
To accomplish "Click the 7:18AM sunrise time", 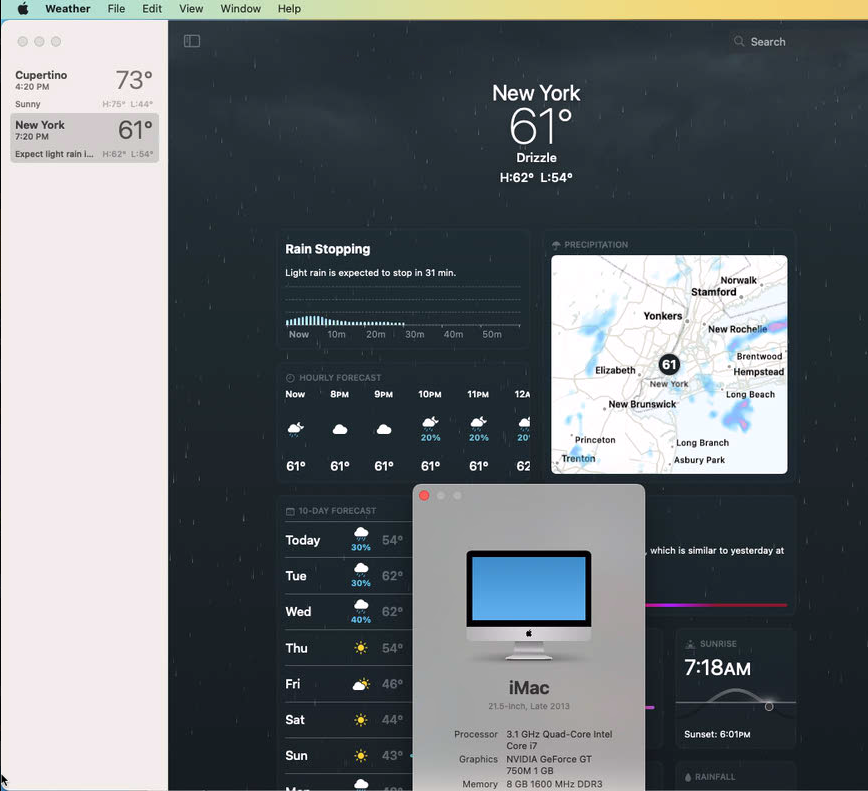I will pyautogui.click(x=717, y=668).
